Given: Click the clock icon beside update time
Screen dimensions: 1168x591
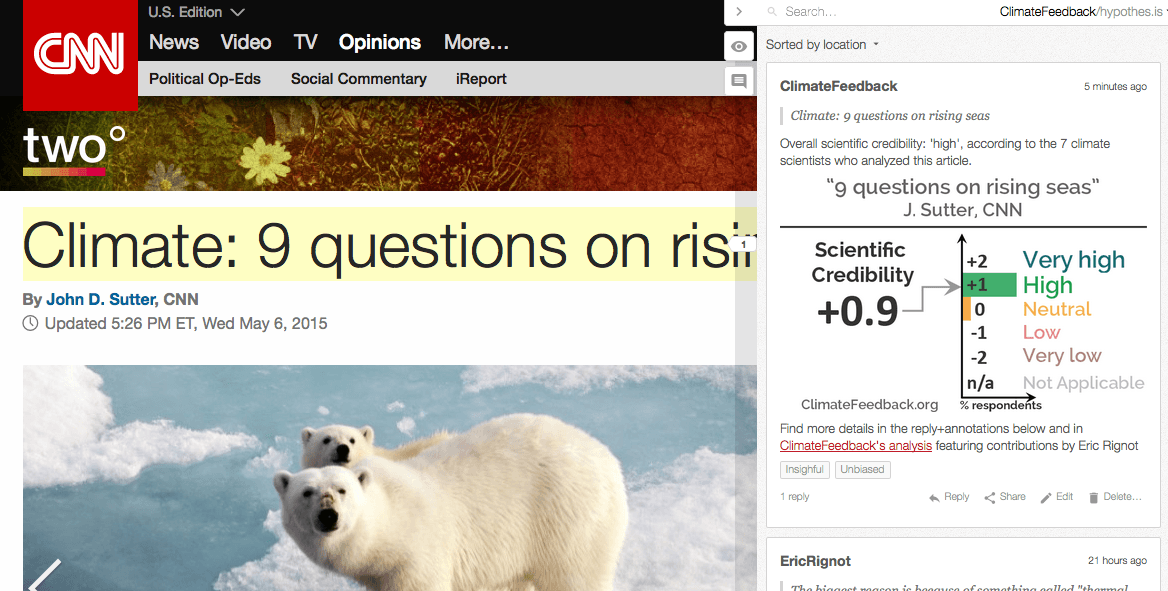Looking at the screenshot, I should [31, 323].
